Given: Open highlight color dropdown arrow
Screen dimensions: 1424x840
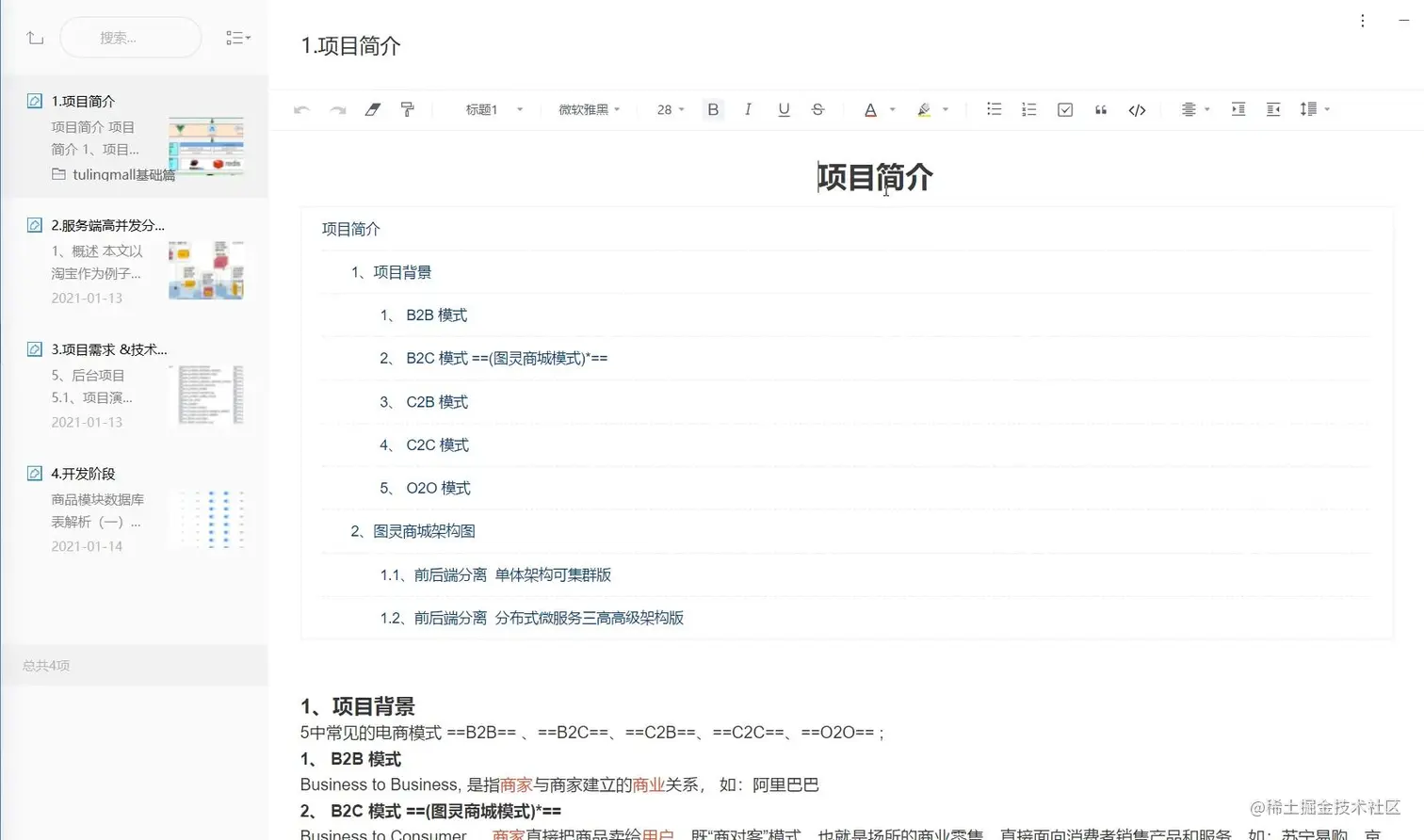Looking at the screenshot, I should point(946,109).
